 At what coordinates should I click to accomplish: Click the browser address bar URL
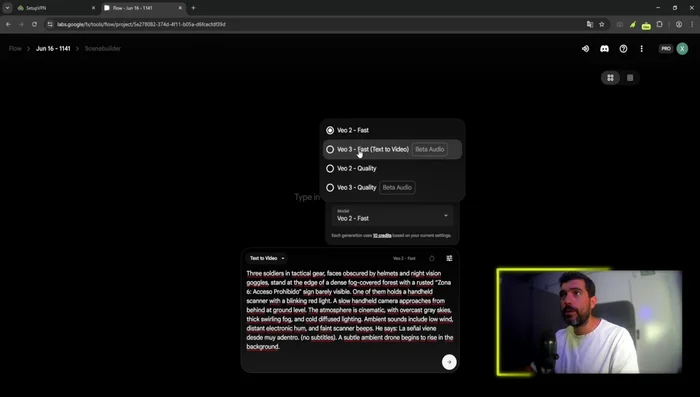coord(141,24)
